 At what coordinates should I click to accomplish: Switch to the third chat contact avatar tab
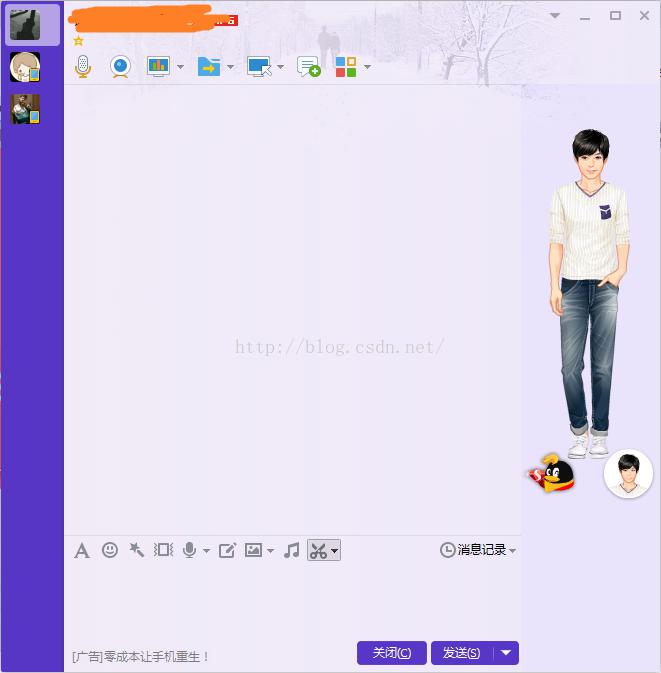(x=25, y=109)
